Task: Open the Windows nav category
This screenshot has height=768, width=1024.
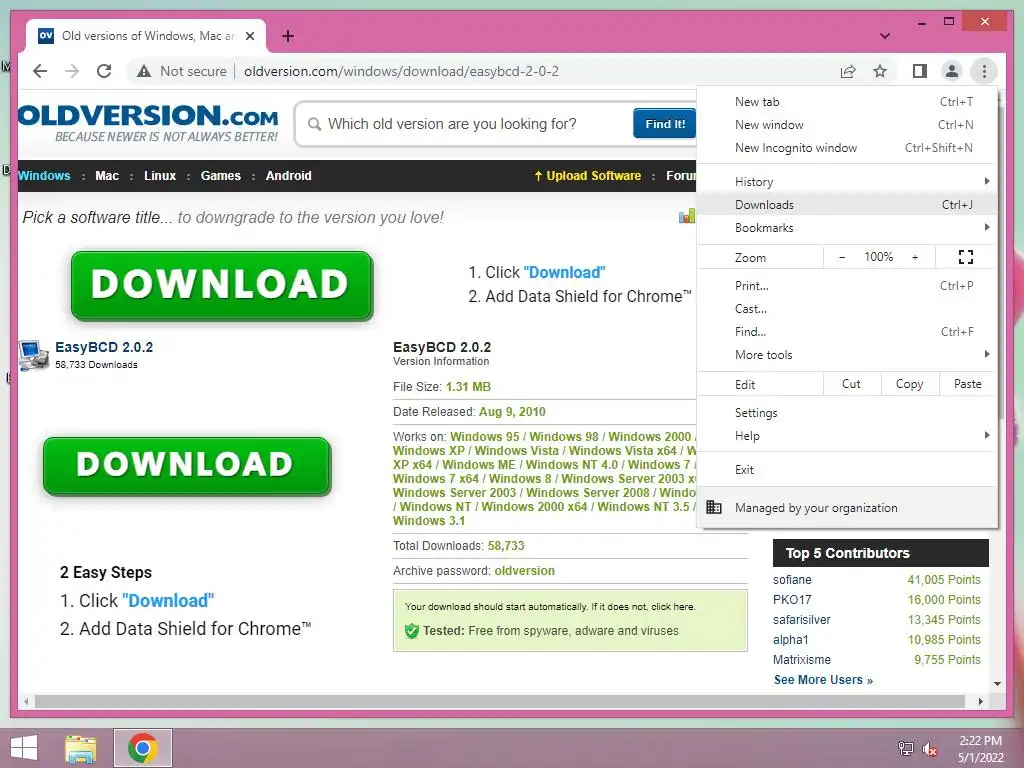Action: coord(44,176)
